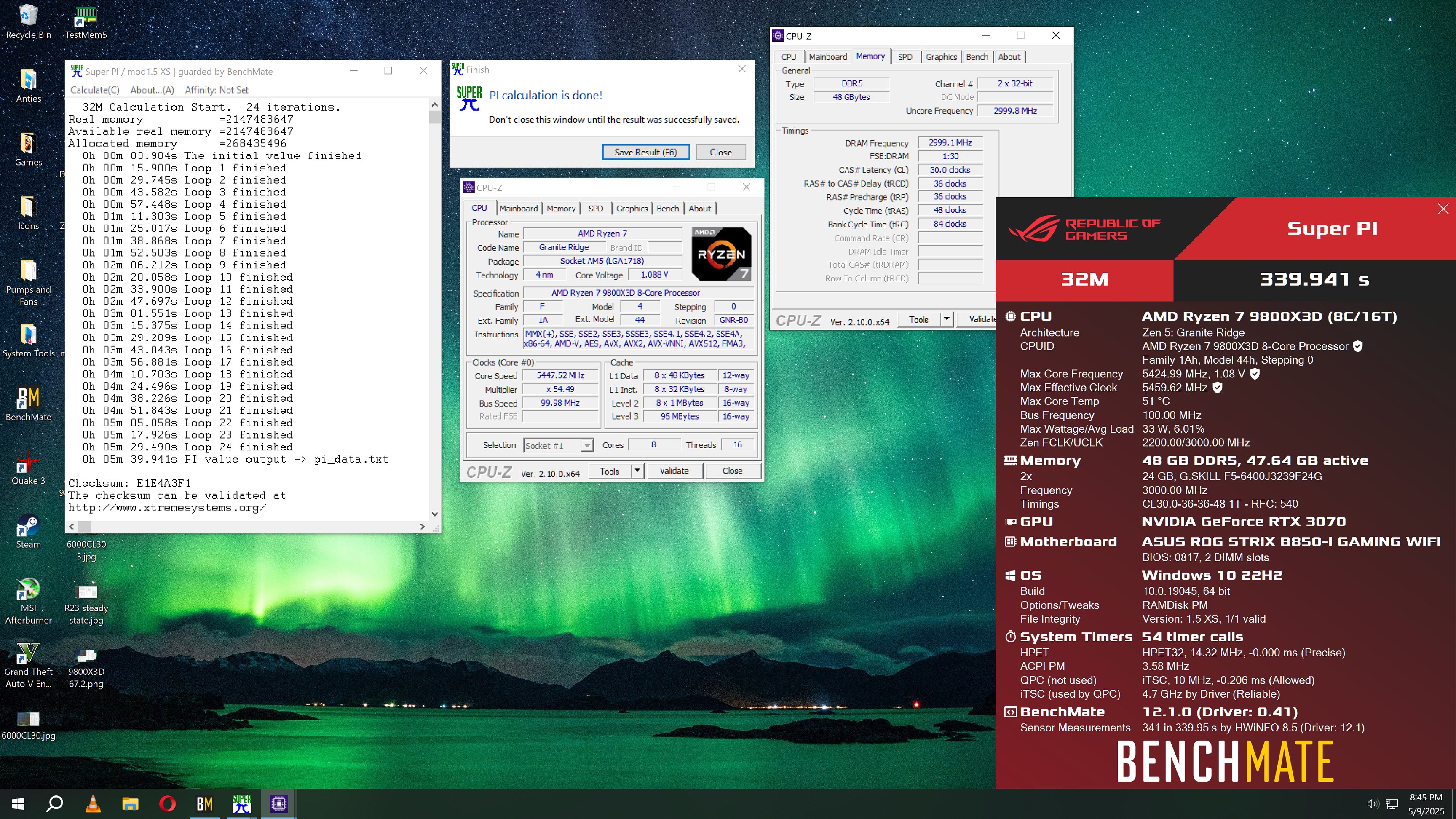The width and height of the screenshot is (1456, 819).
Task: Click the xtremesystems.org URL text in Super PI
Action: pyautogui.click(x=167, y=508)
